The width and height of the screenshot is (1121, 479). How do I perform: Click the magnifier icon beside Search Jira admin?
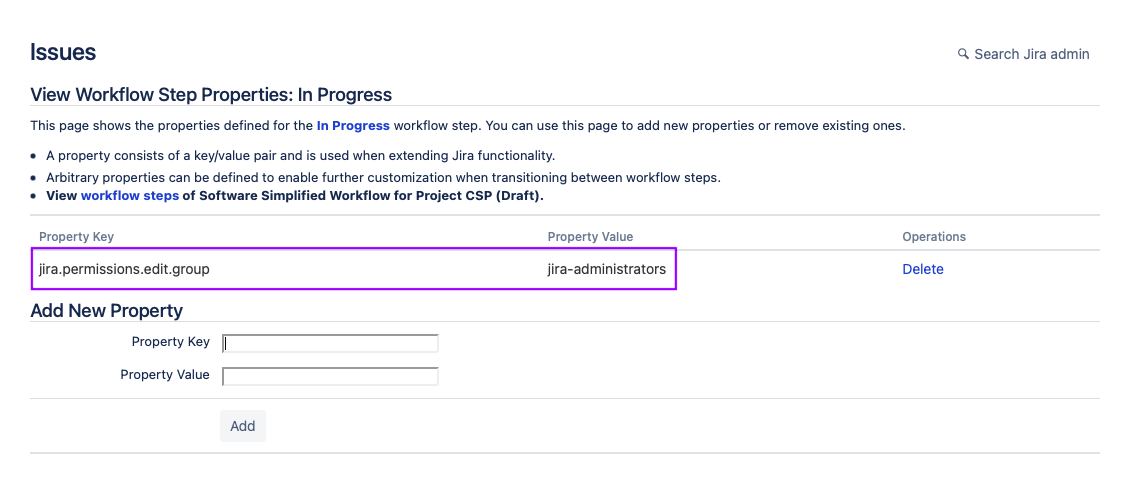click(963, 54)
